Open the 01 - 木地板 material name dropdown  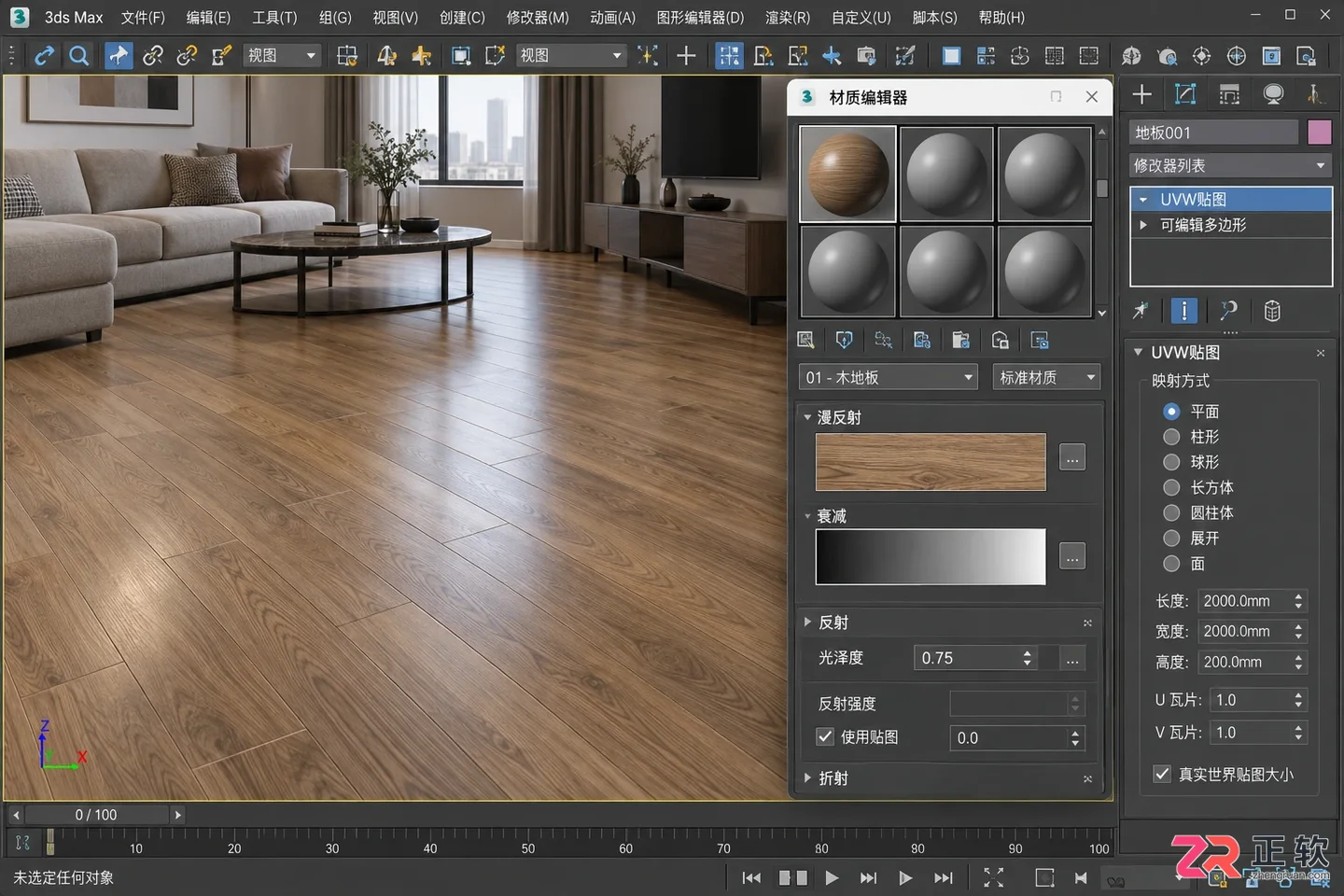pos(889,377)
